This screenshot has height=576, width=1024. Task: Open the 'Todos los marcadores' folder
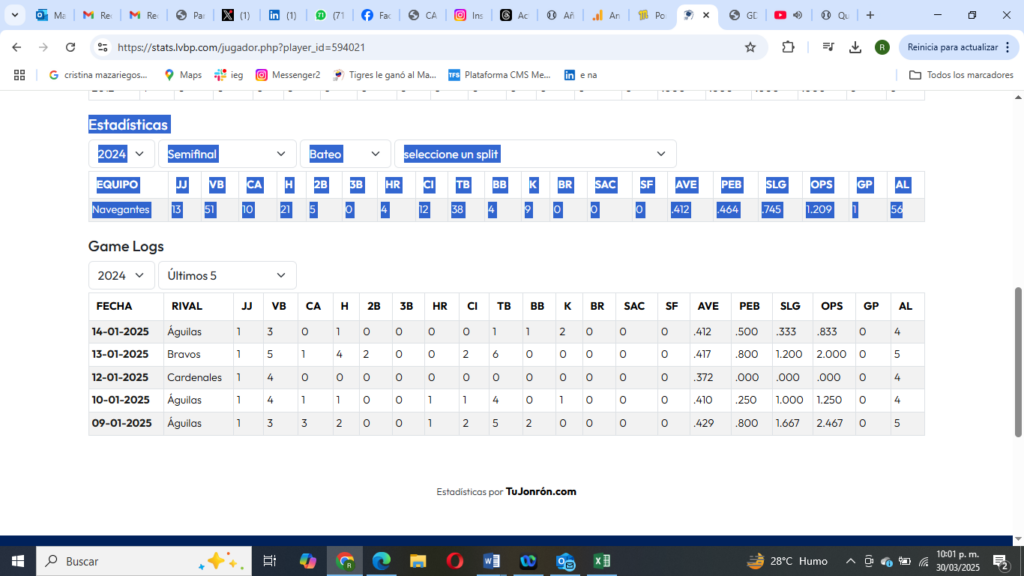coord(960,75)
